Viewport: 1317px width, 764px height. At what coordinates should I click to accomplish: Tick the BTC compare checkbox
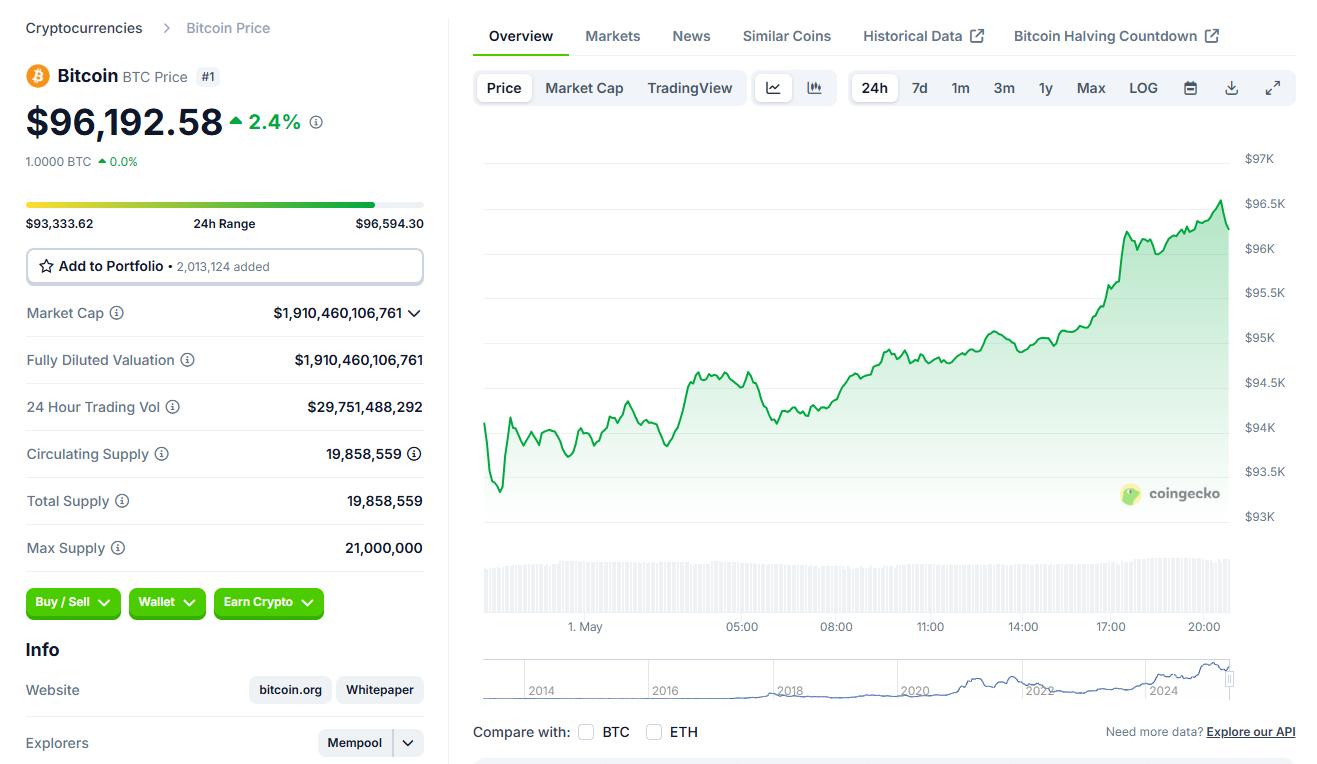coord(586,732)
